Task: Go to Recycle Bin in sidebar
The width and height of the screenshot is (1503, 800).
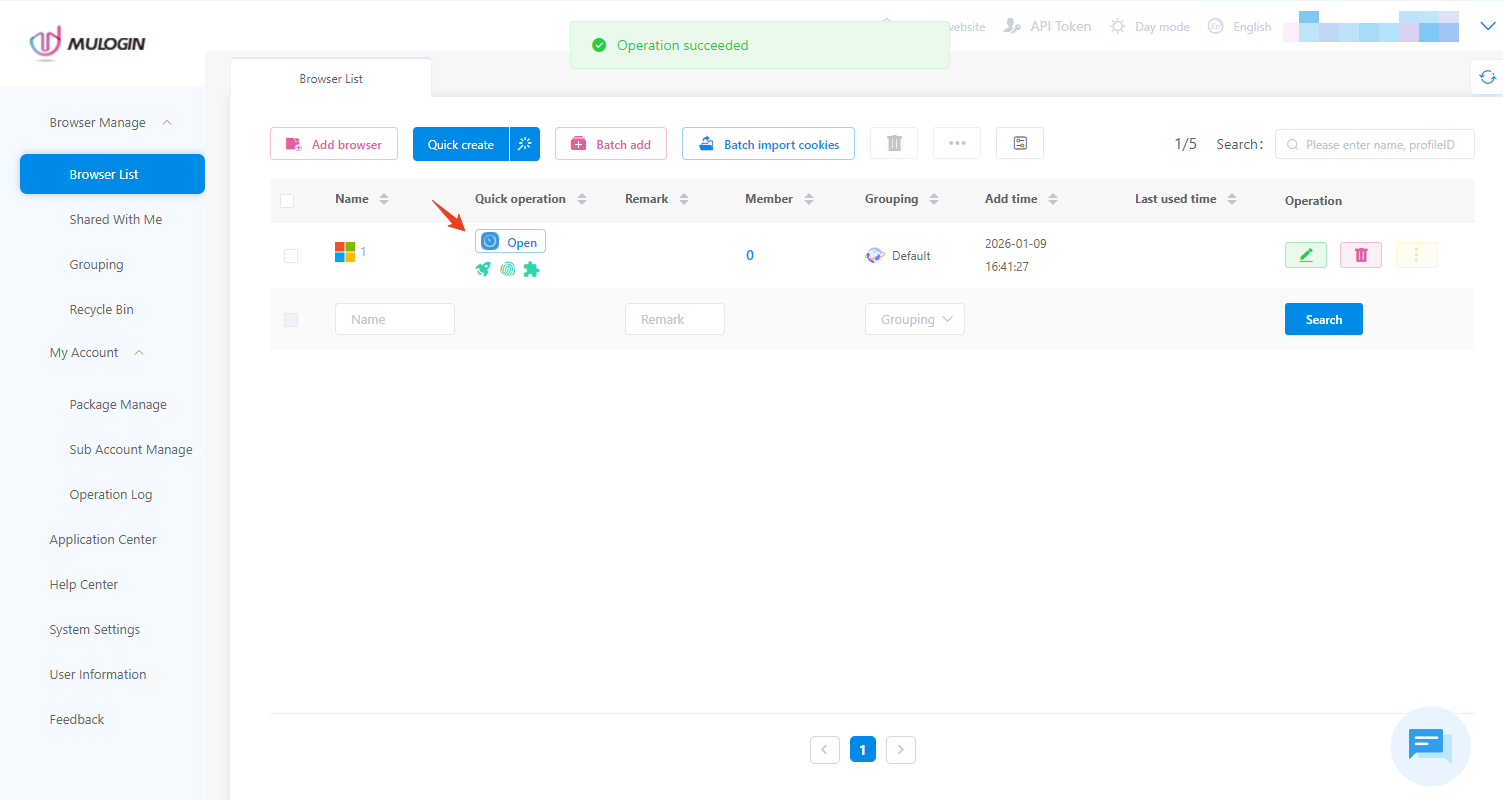Action: (x=101, y=309)
